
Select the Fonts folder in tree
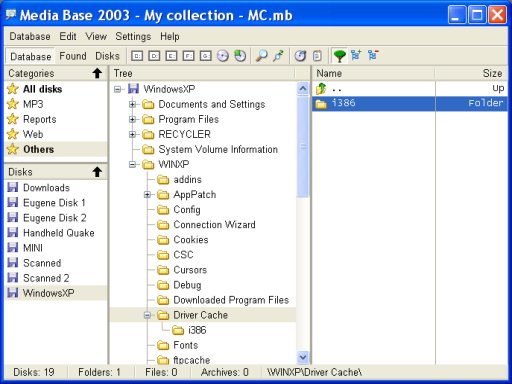[x=186, y=345]
